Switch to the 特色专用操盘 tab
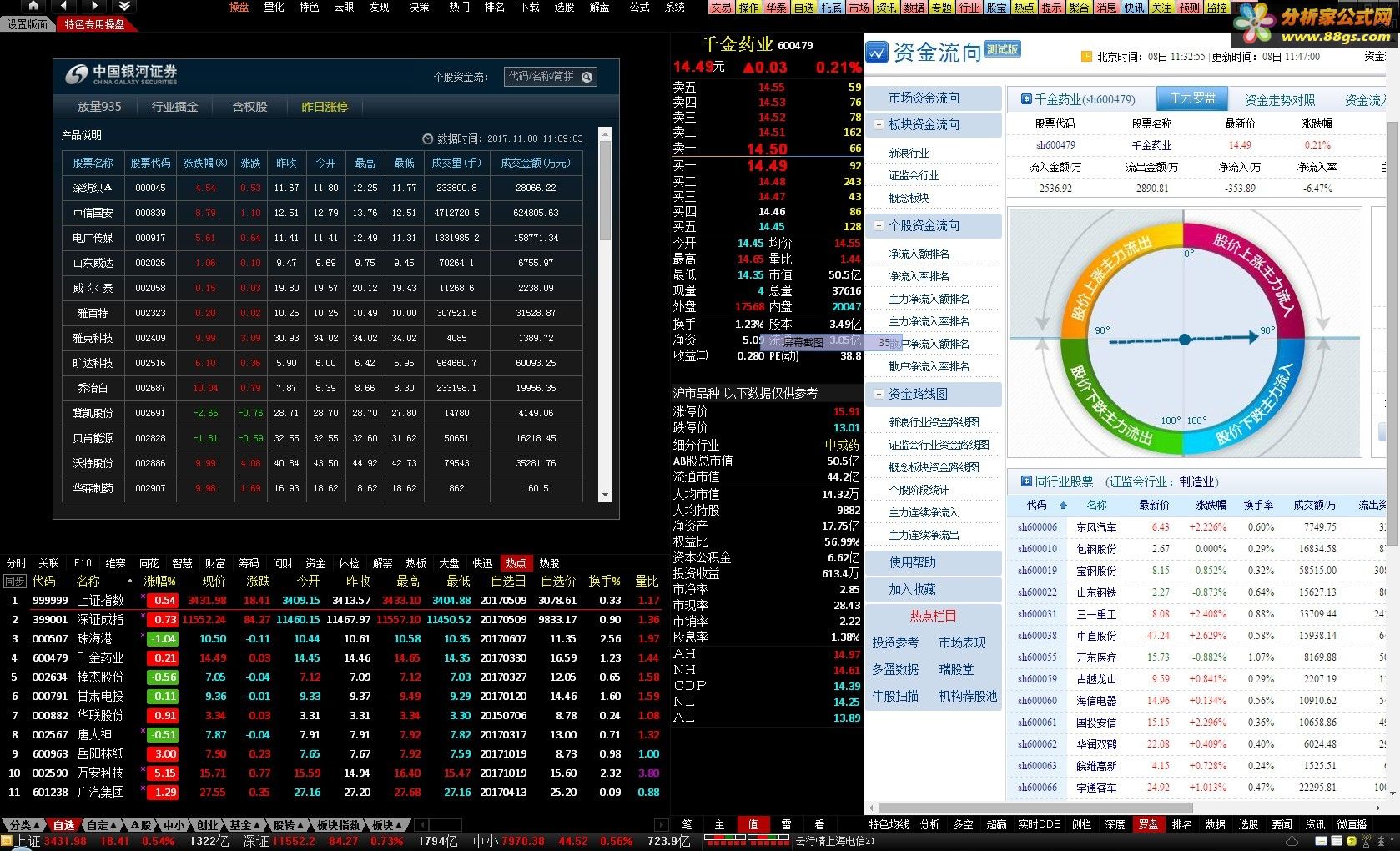The height and width of the screenshot is (851, 1400). click(x=95, y=24)
